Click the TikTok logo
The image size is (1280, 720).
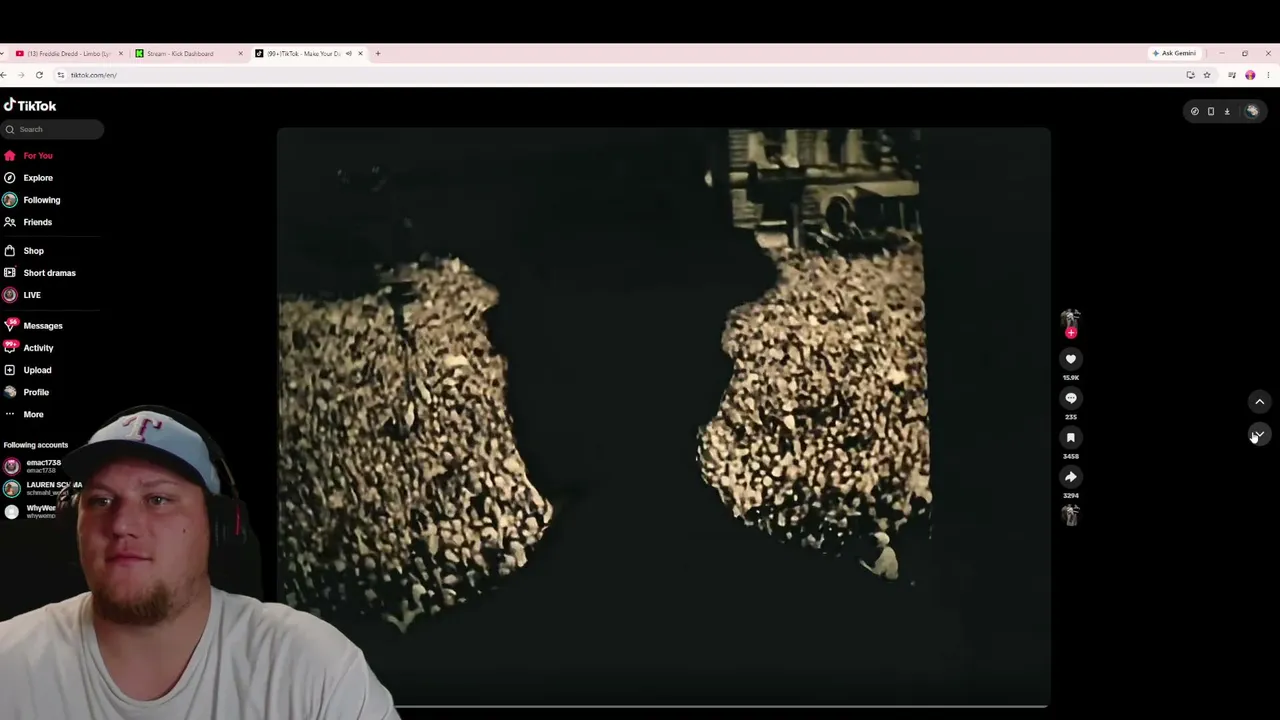click(x=30, y=105)
